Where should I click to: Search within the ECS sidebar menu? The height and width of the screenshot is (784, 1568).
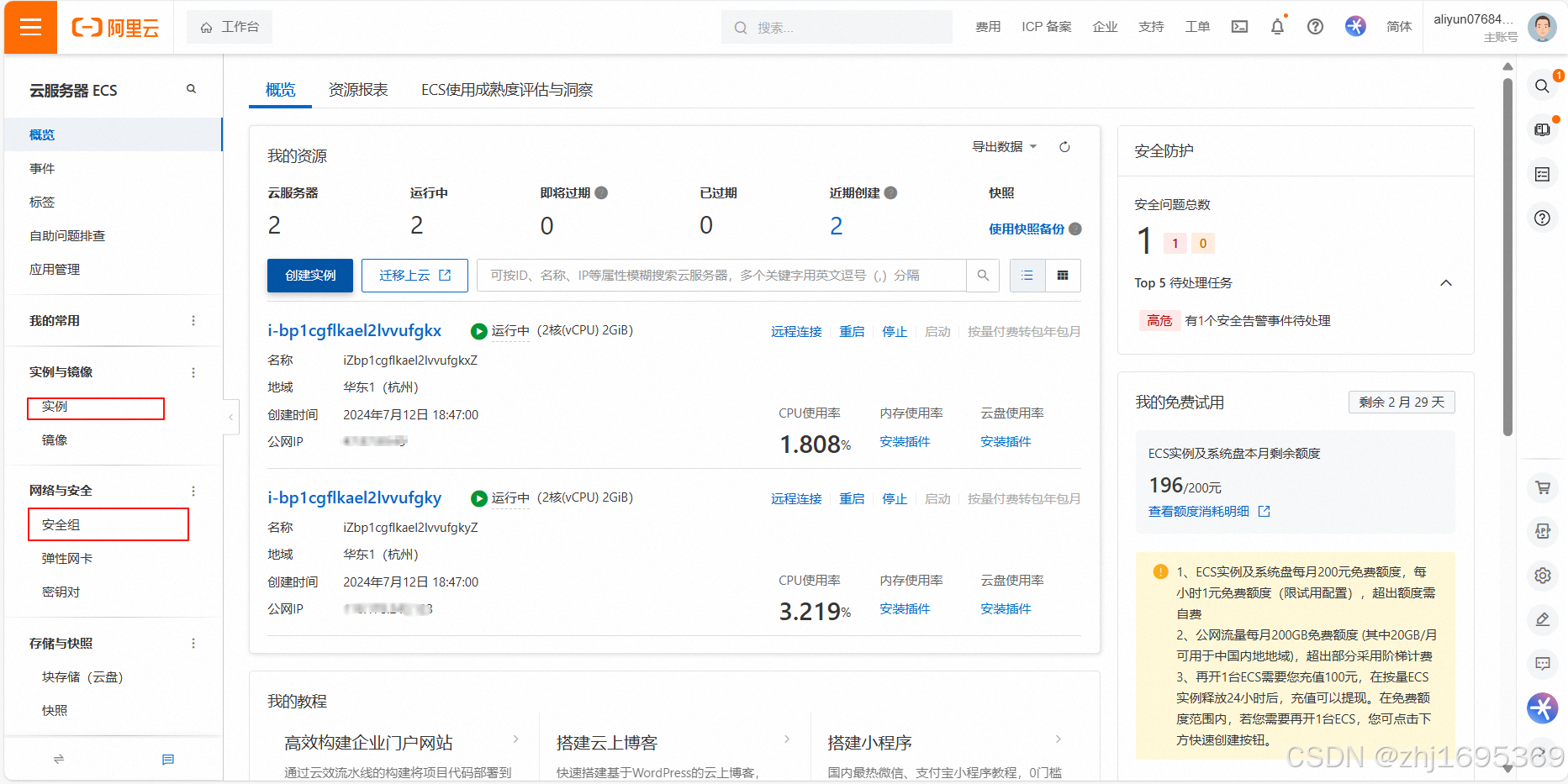coord(191,89)
